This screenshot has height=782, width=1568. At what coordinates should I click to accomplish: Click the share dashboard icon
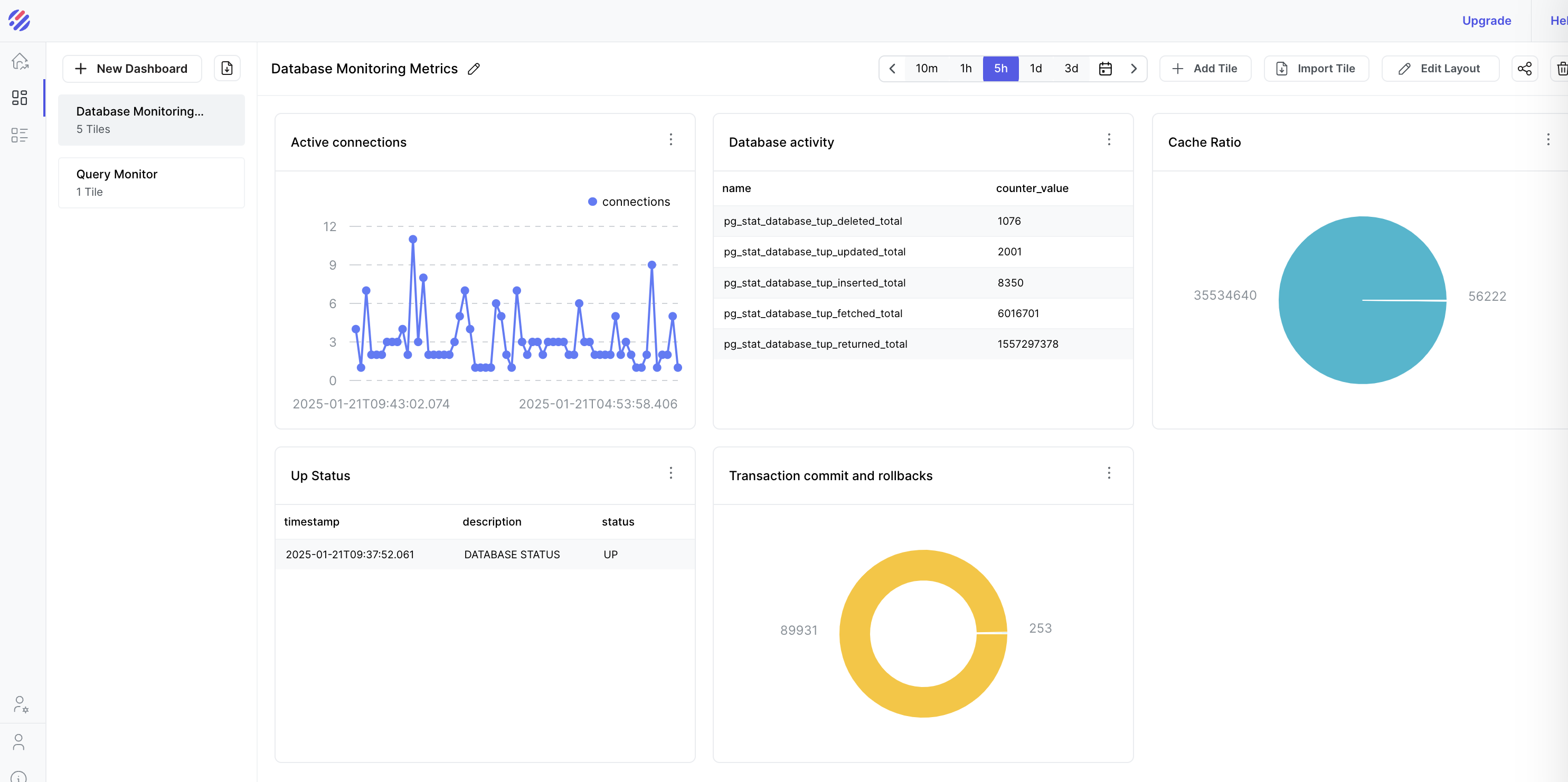(x=1524, y=69)
